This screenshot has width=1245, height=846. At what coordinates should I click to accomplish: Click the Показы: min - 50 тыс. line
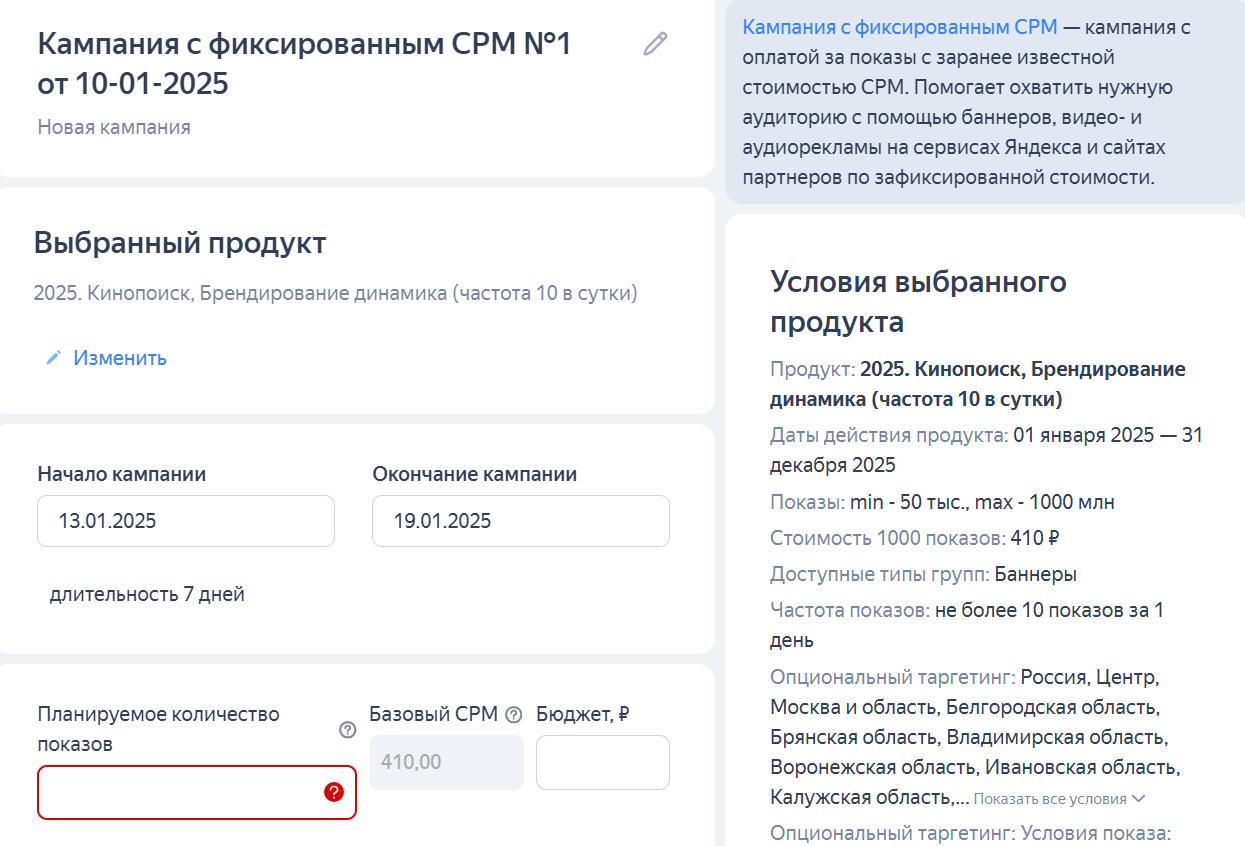(x=942, y=502)
